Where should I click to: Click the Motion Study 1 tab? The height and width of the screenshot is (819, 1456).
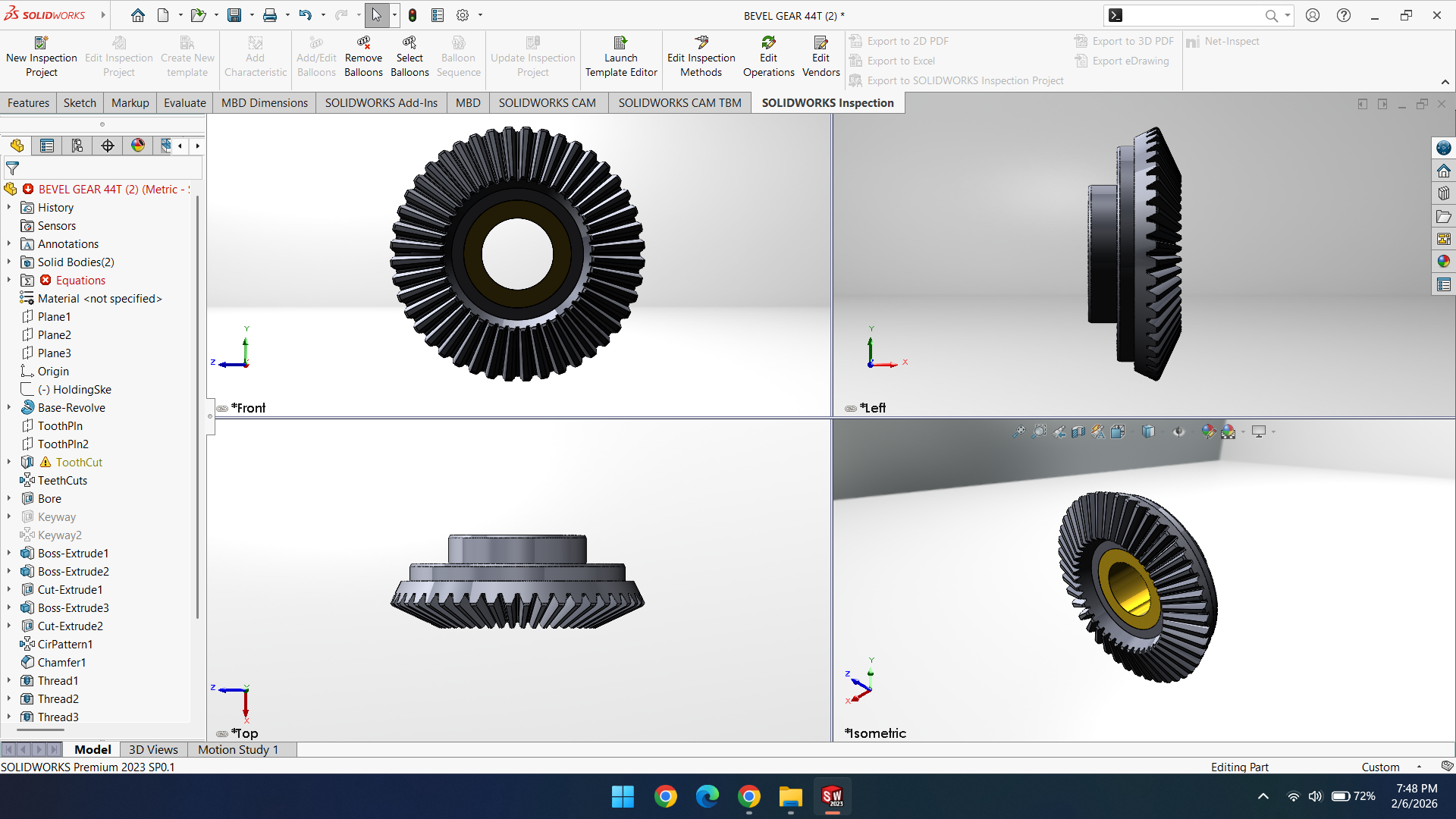click(238, 749)
